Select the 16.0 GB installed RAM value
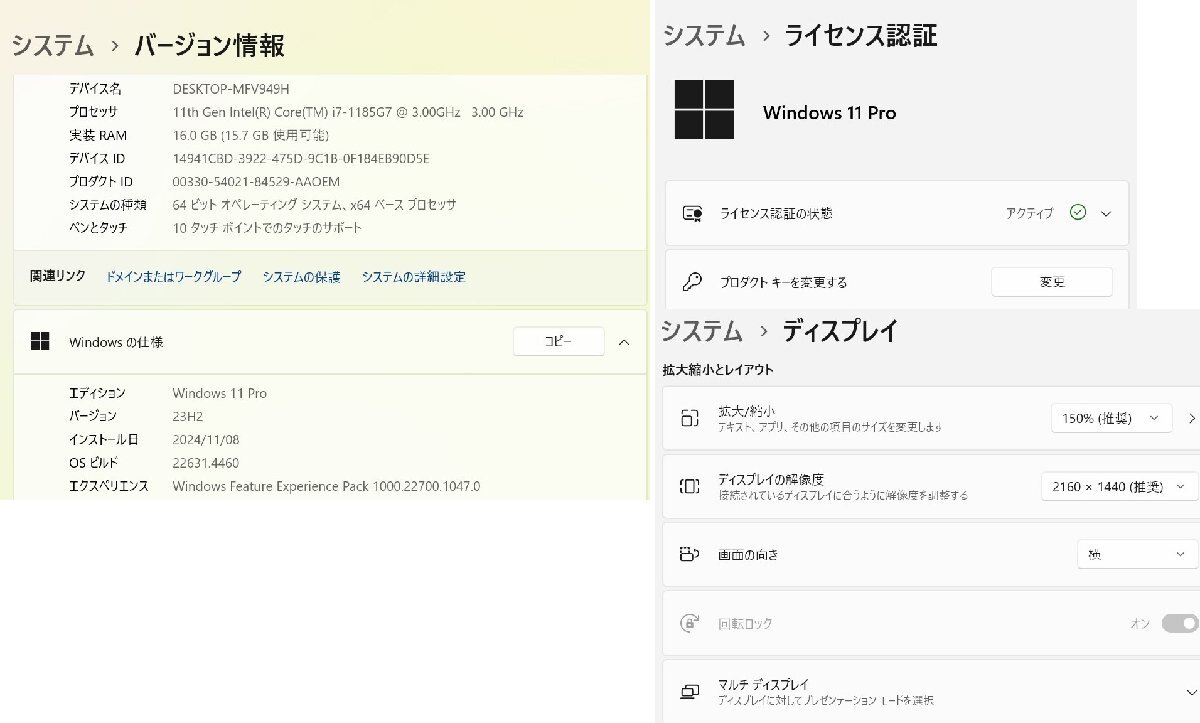Screen dimensions: 1200x723 251,135
